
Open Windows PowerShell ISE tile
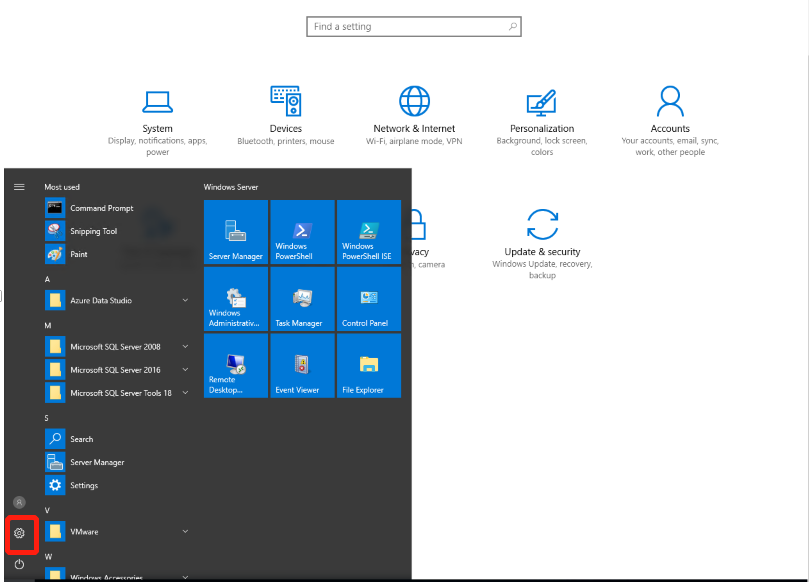tap(368, 232)
